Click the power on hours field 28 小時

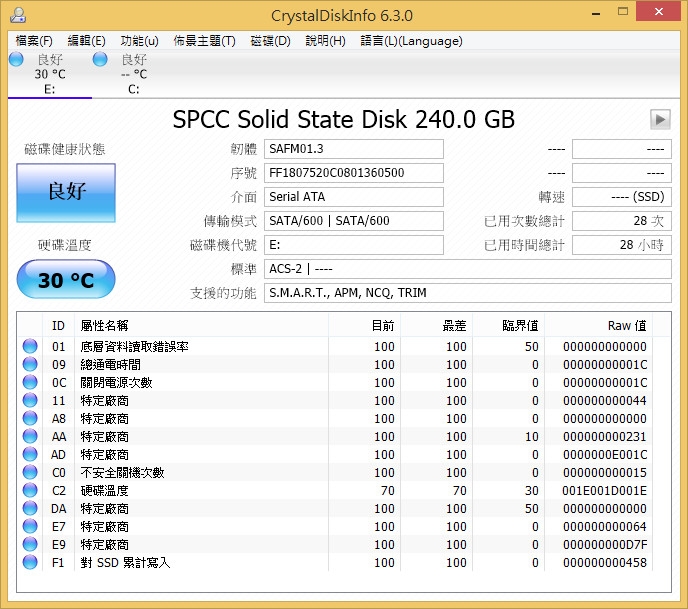622,245
